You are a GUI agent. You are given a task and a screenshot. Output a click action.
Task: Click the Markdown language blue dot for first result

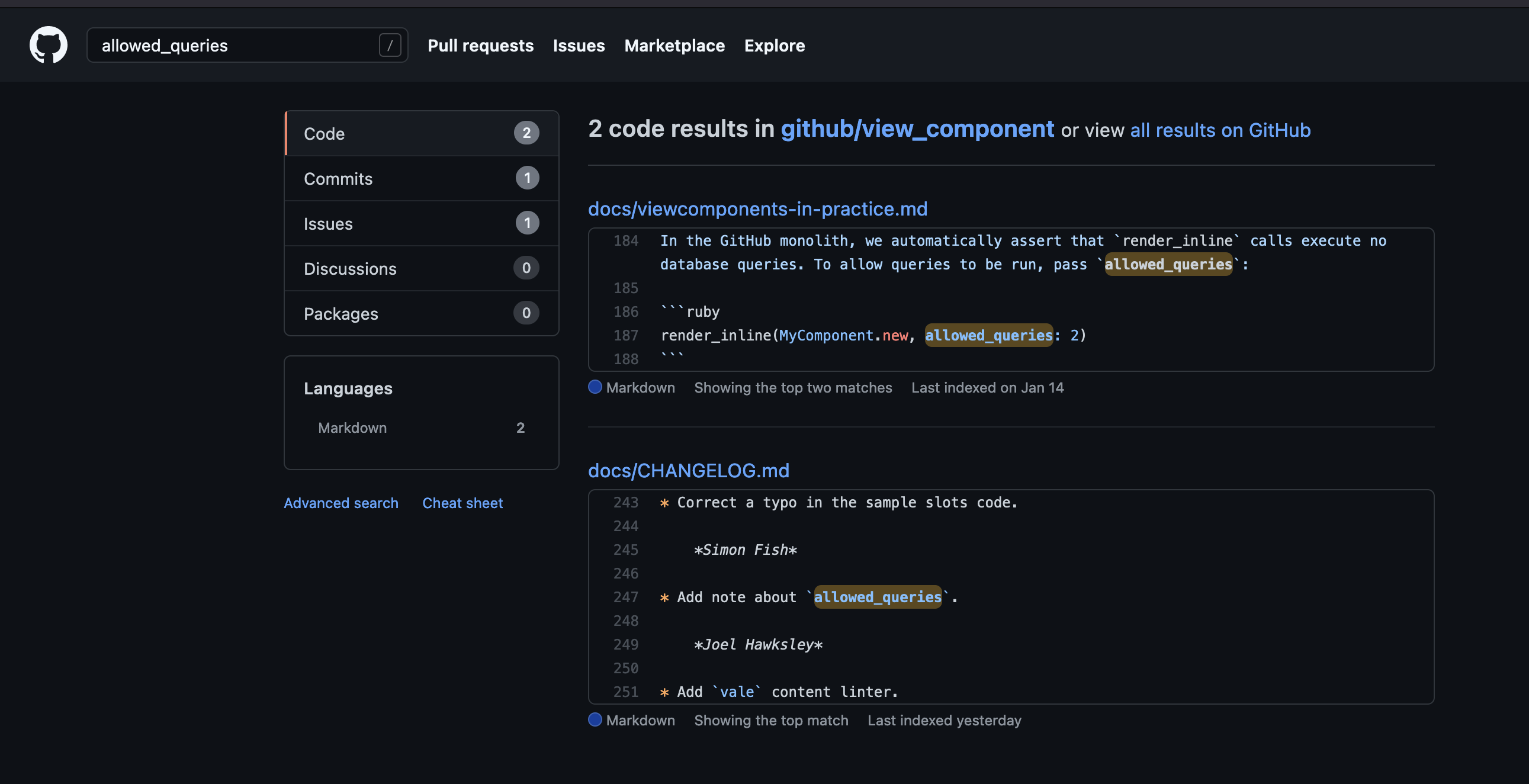pyautogui.click(x=594, y=387)
